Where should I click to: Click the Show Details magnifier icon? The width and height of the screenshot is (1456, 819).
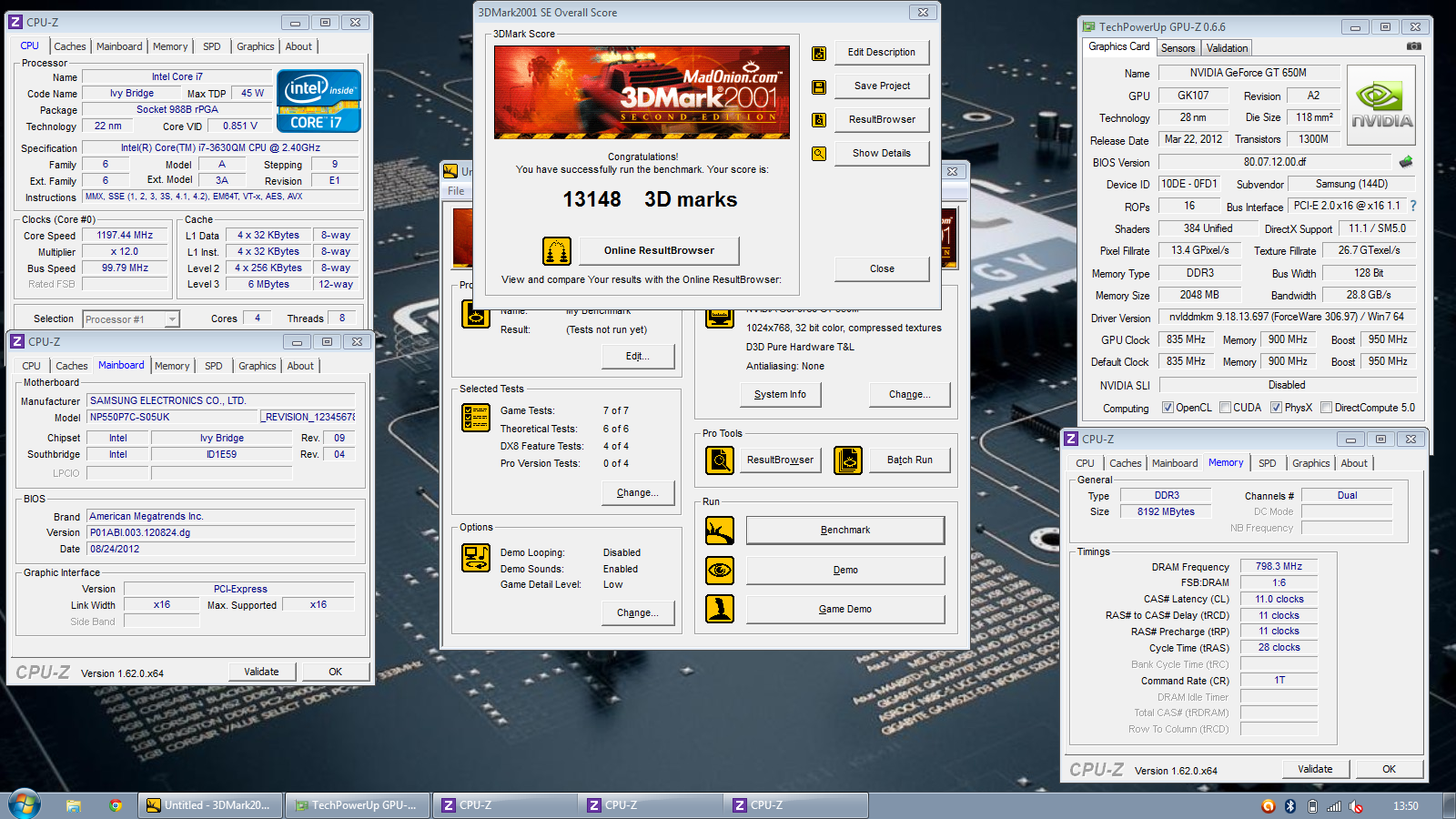click(x=819, y=154)
